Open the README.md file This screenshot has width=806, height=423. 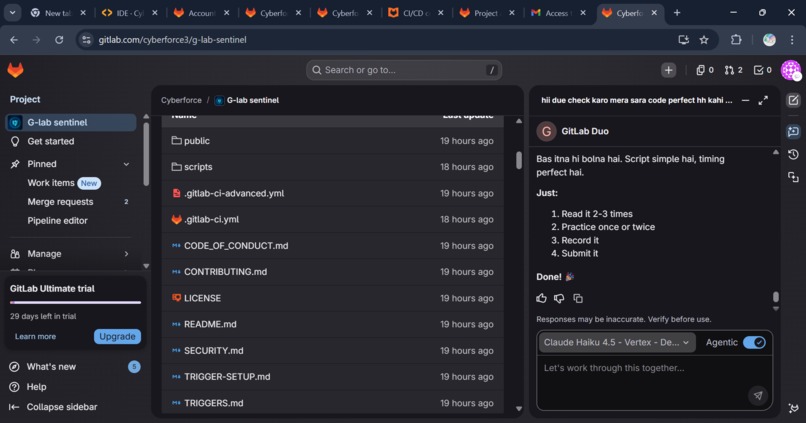point(210,324)
